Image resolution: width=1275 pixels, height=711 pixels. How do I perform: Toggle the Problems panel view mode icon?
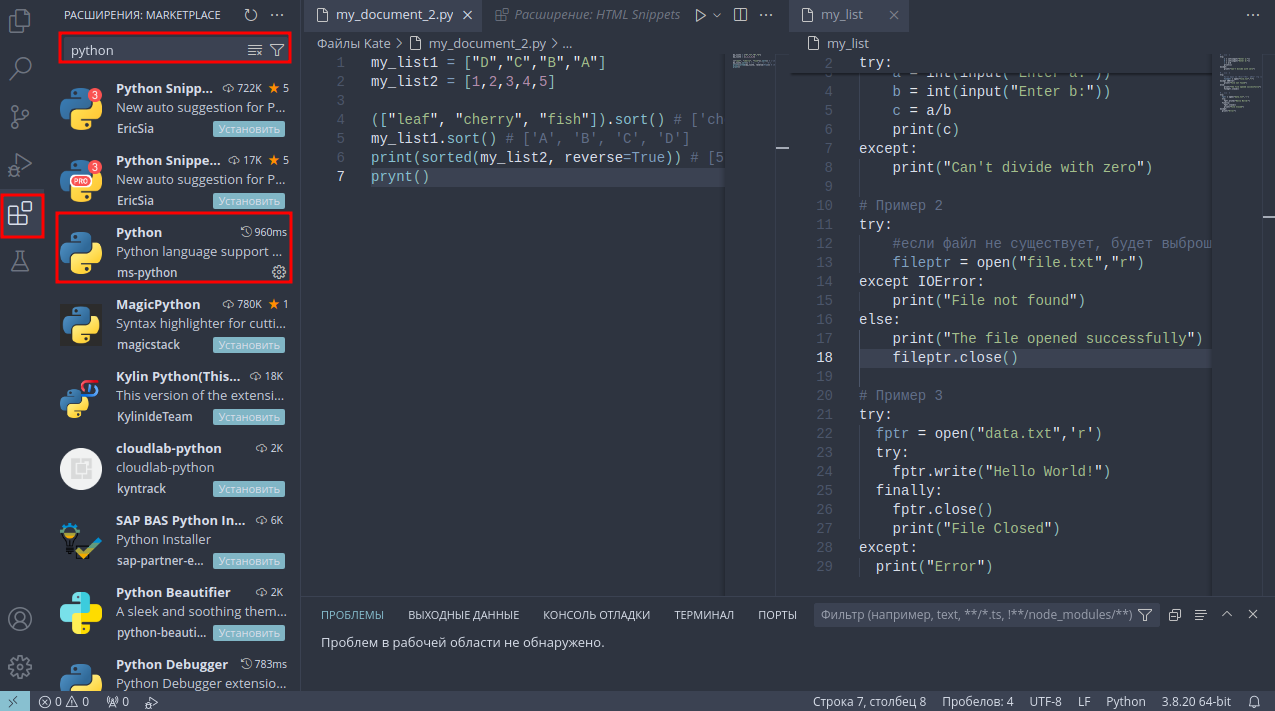click(1201, 615)
